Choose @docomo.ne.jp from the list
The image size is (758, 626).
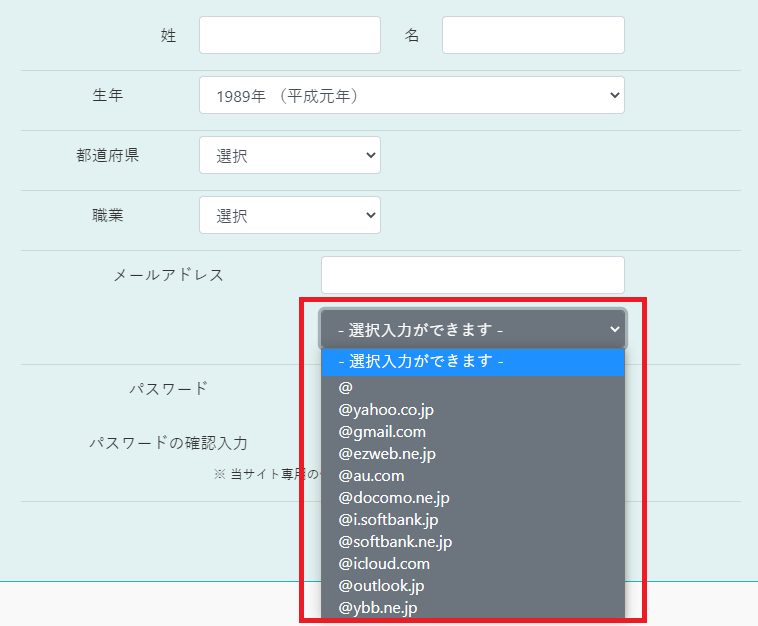click(473, 497)
